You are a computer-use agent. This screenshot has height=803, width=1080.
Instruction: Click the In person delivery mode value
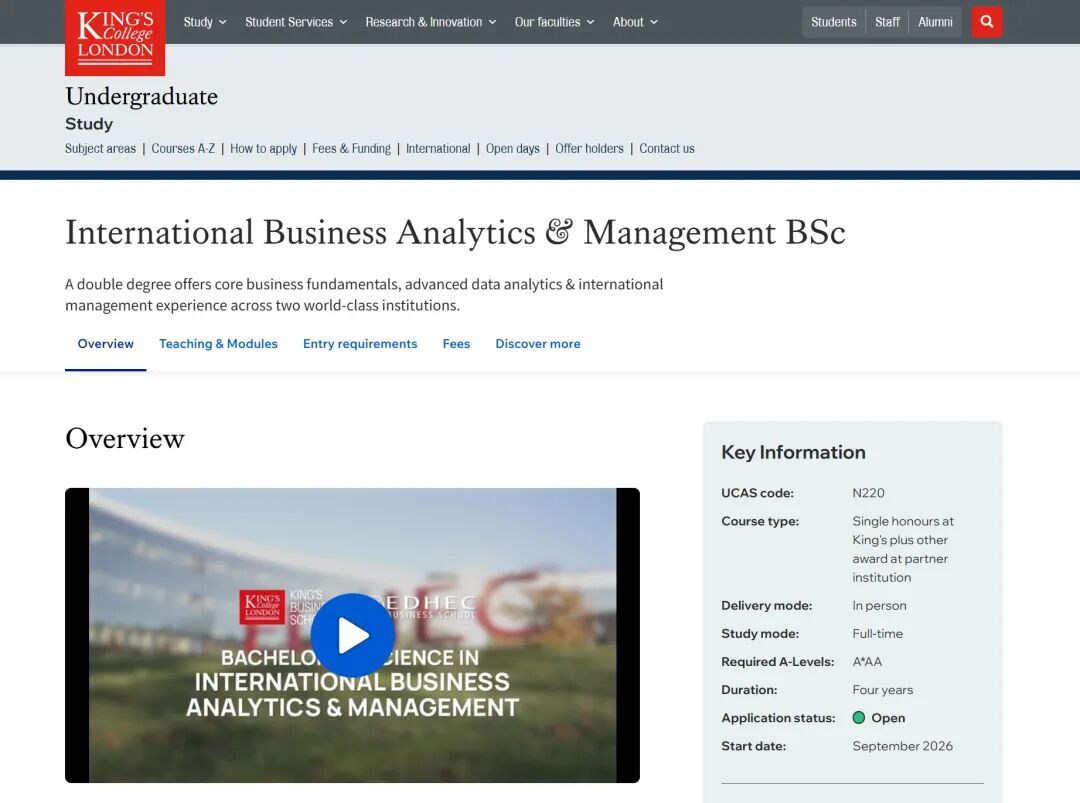(x=879, y=605)
